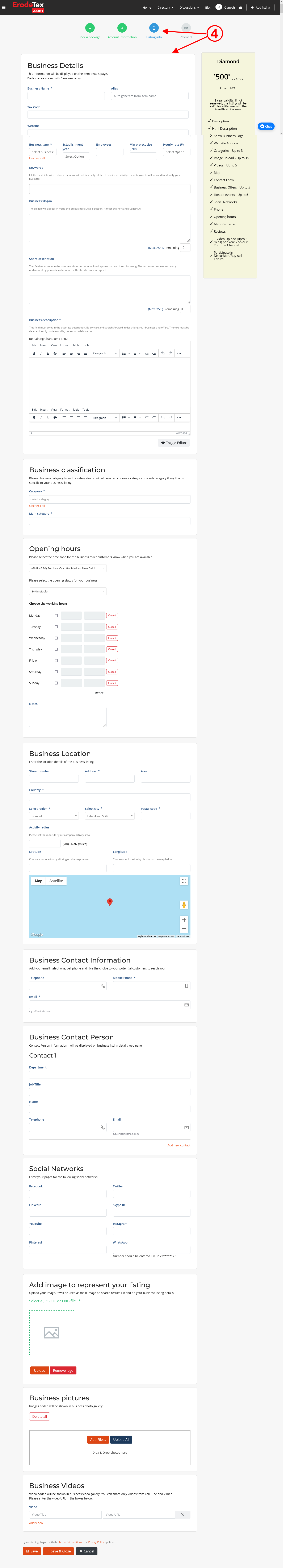The width and height of the screenshot is (286, 1568).
Task: Enable Wednesday working hours checkbox
Action: tap(57, 638)
